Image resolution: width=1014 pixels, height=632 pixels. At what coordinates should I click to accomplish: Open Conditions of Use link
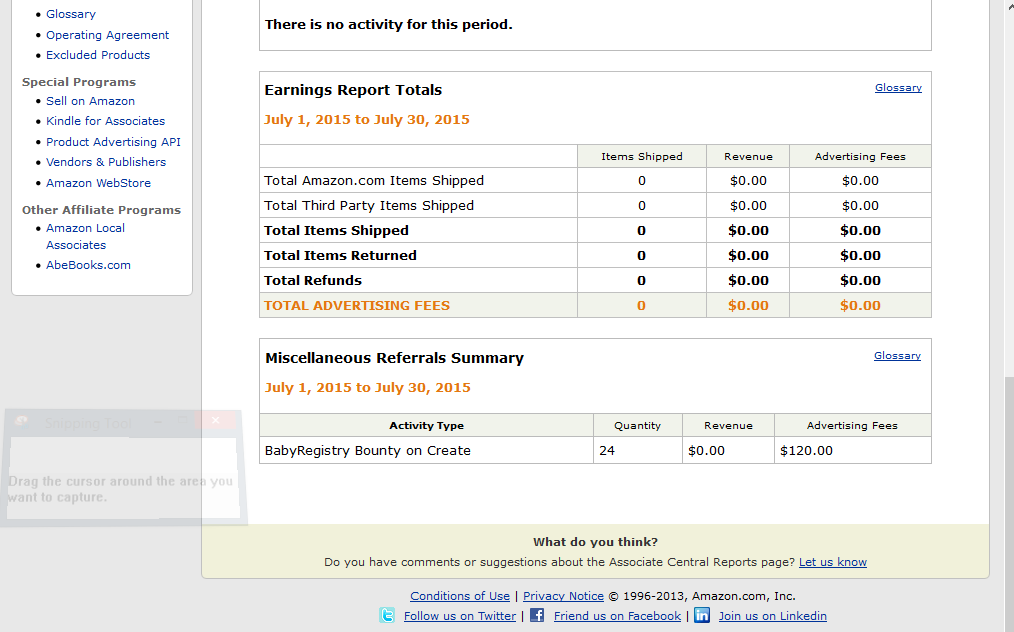point(460,596)
